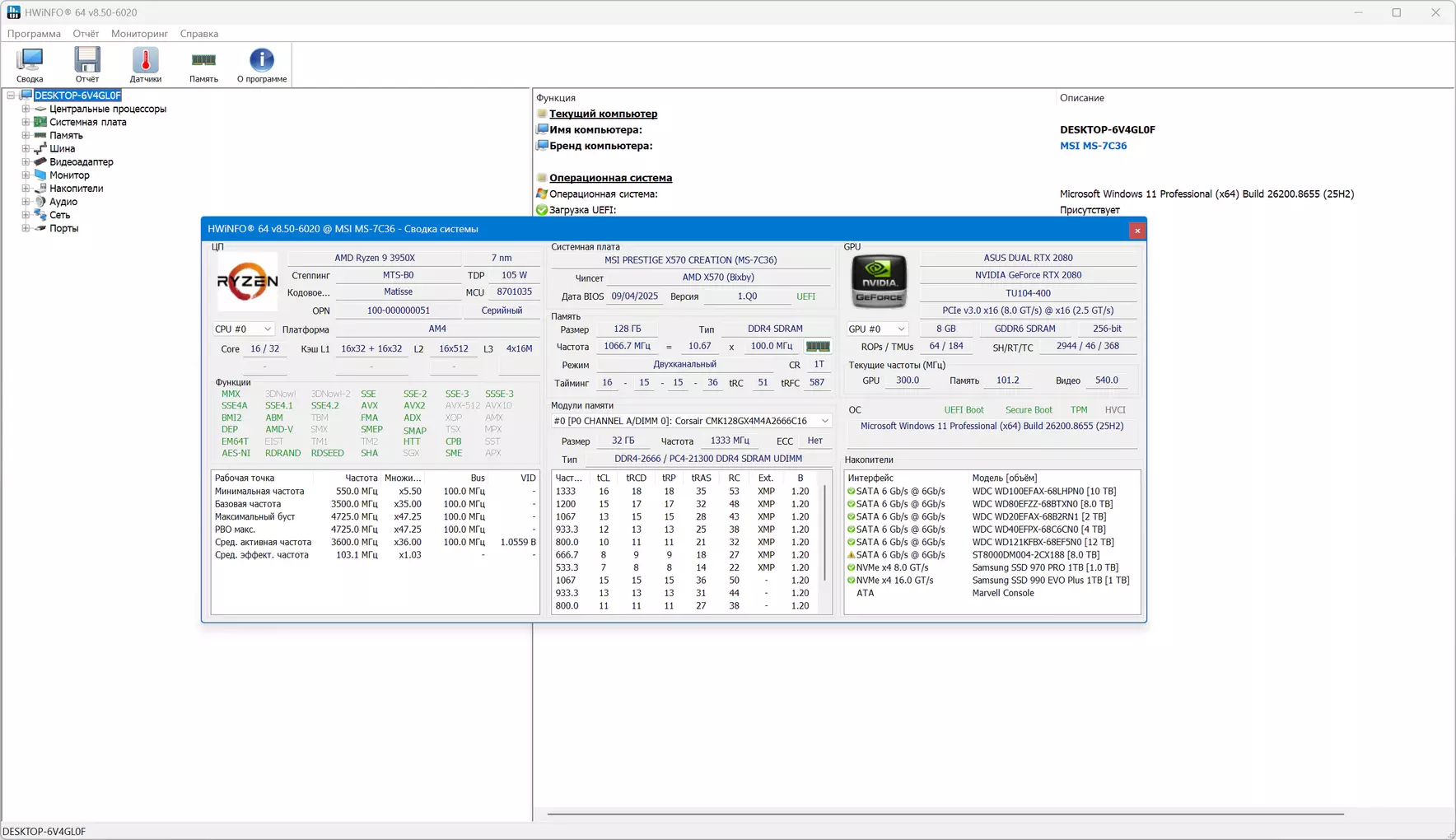
Task: Click the green memory module icon near frequency
Action: coord(818,347)
